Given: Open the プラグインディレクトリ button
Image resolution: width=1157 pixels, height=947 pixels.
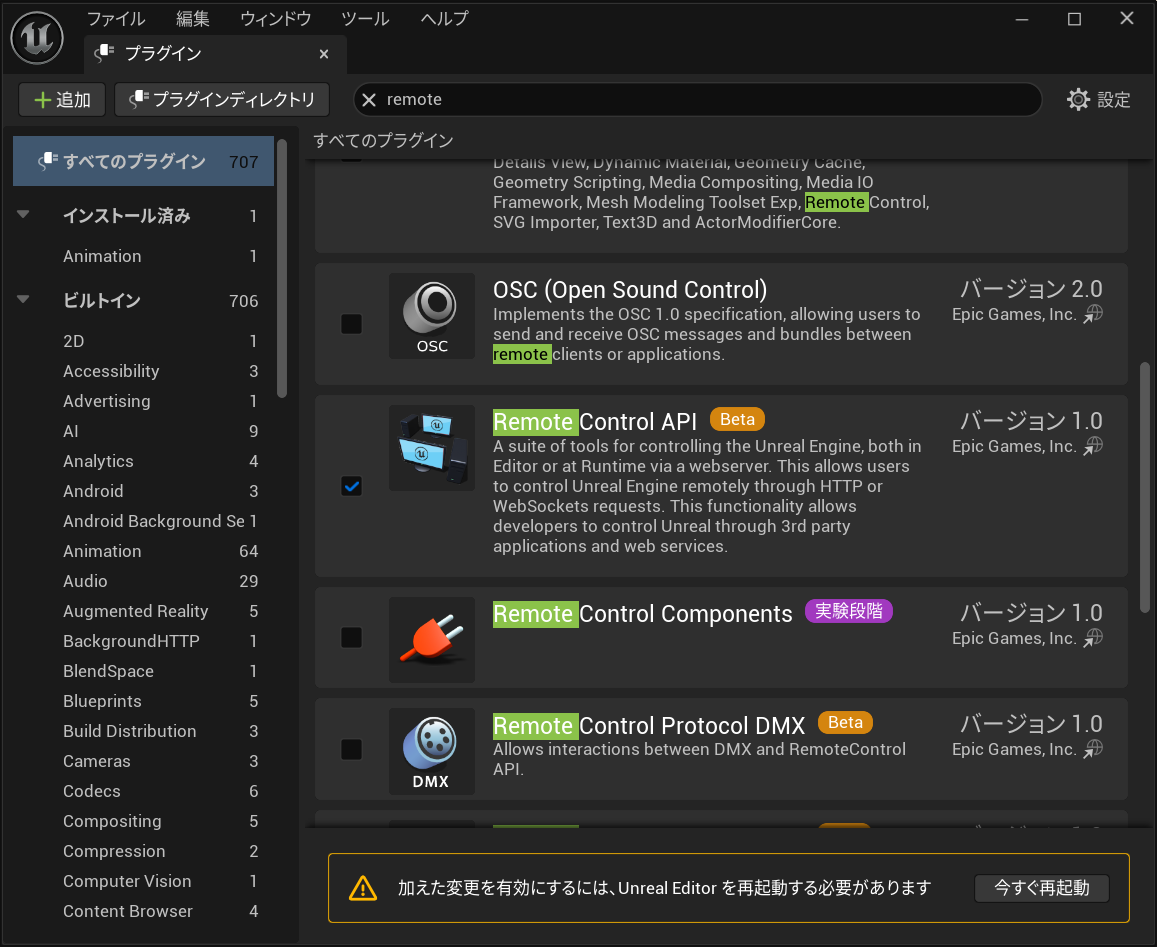Looking at the screenshot, I should 222,100.
